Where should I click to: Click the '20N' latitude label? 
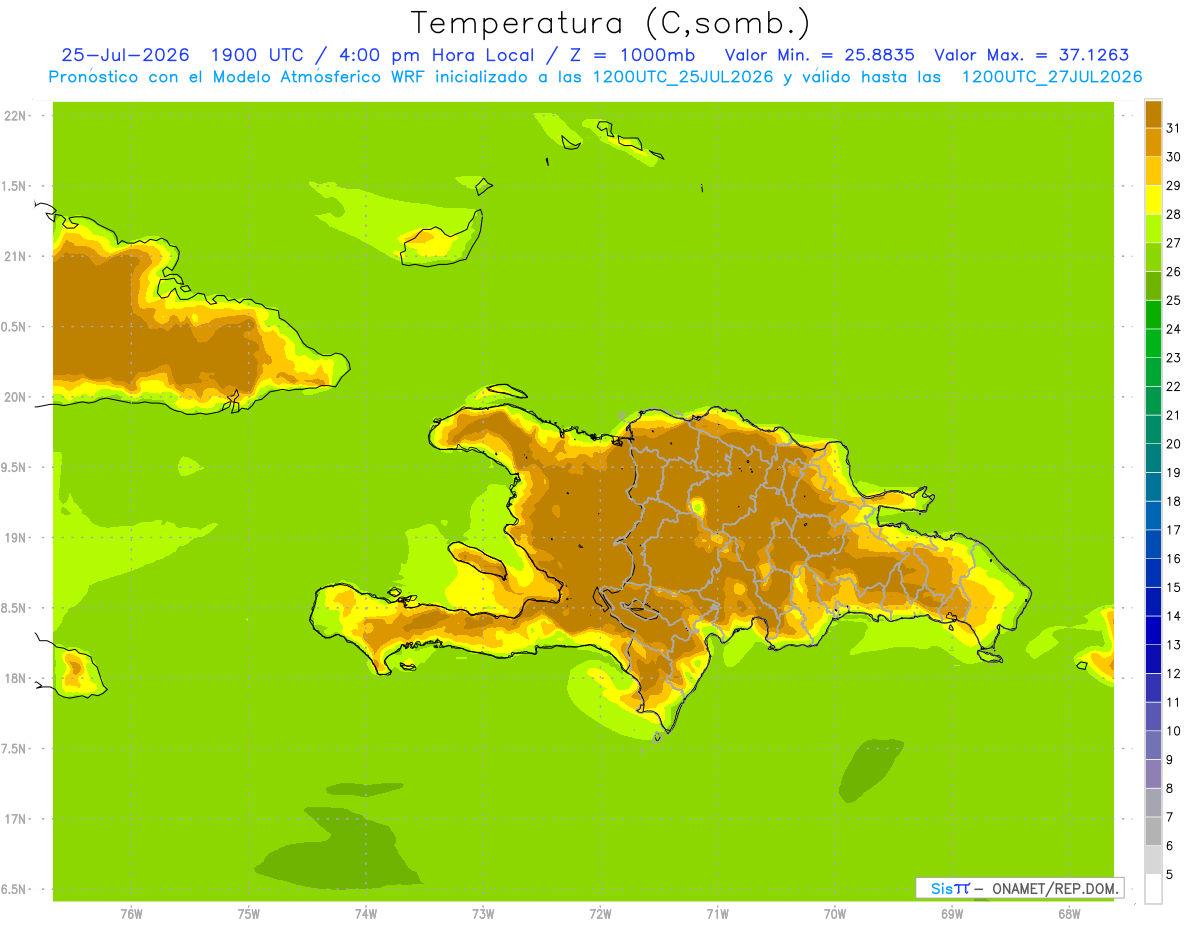tap(16, 397)
